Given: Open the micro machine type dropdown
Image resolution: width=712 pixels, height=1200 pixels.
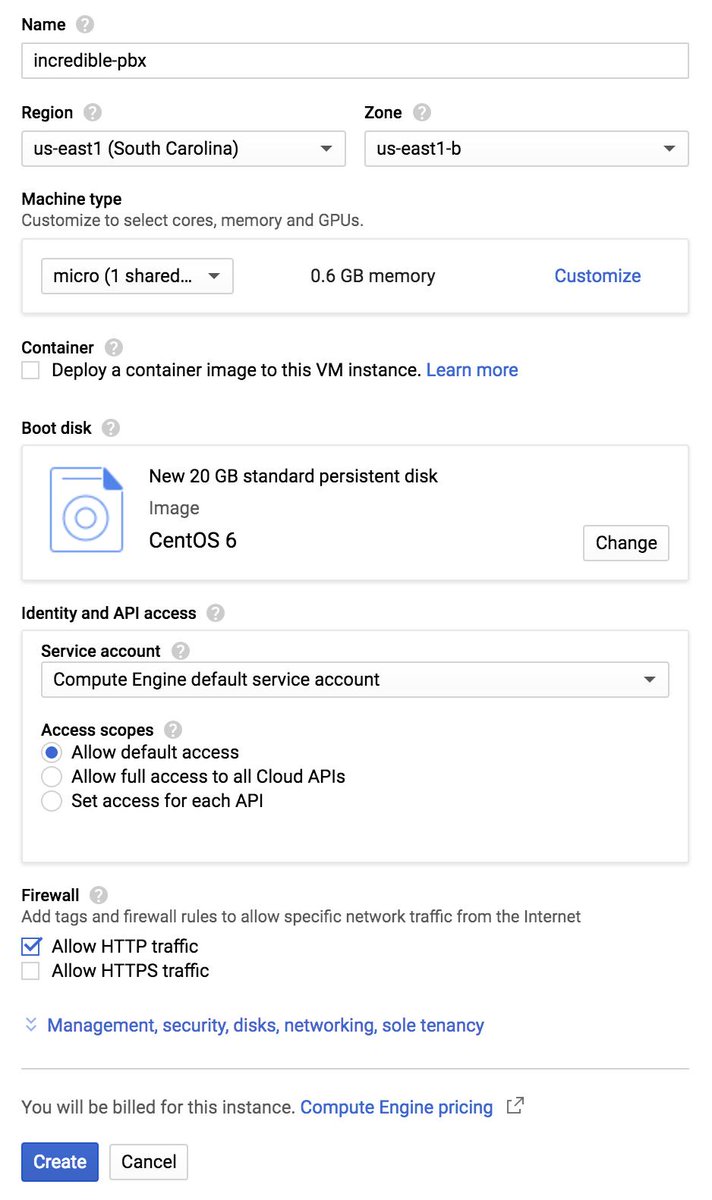Looking at the screenshot, I should coord(137,276).
